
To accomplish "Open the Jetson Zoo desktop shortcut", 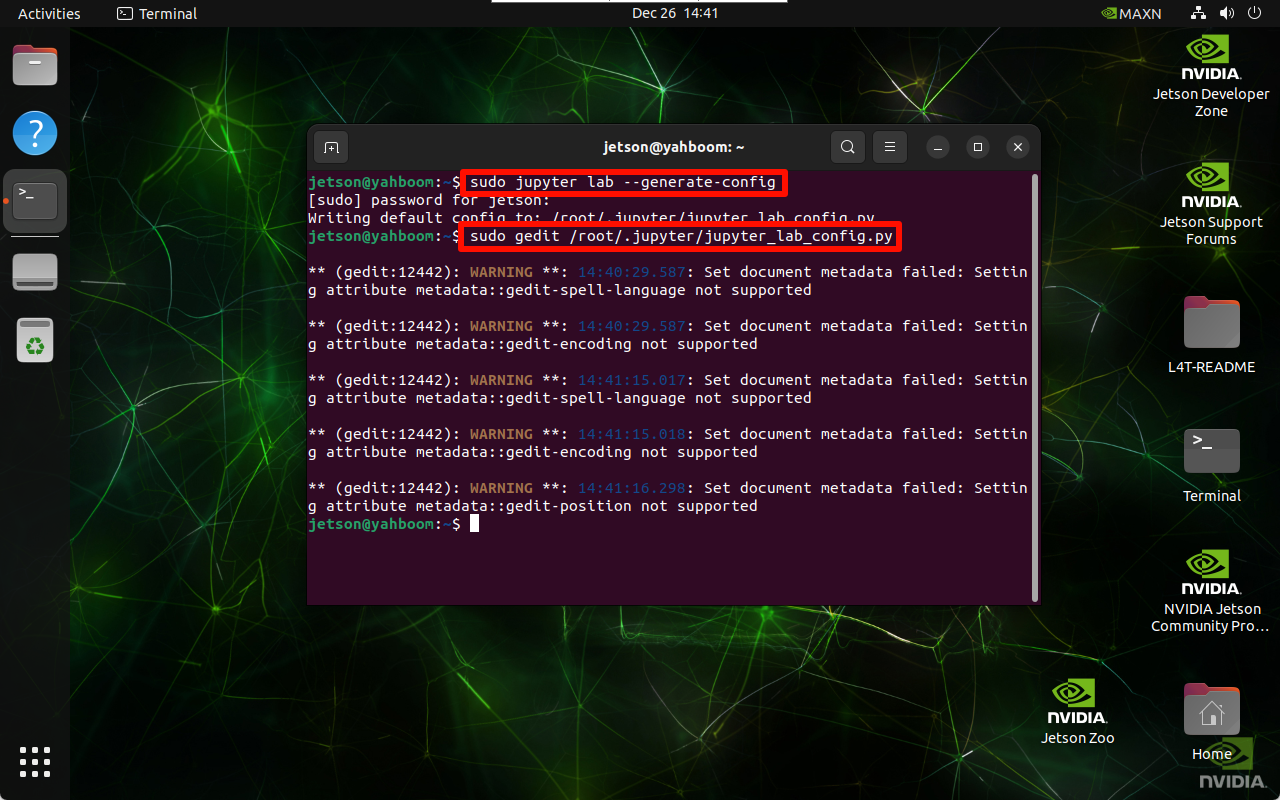I will coord(1077,712).
